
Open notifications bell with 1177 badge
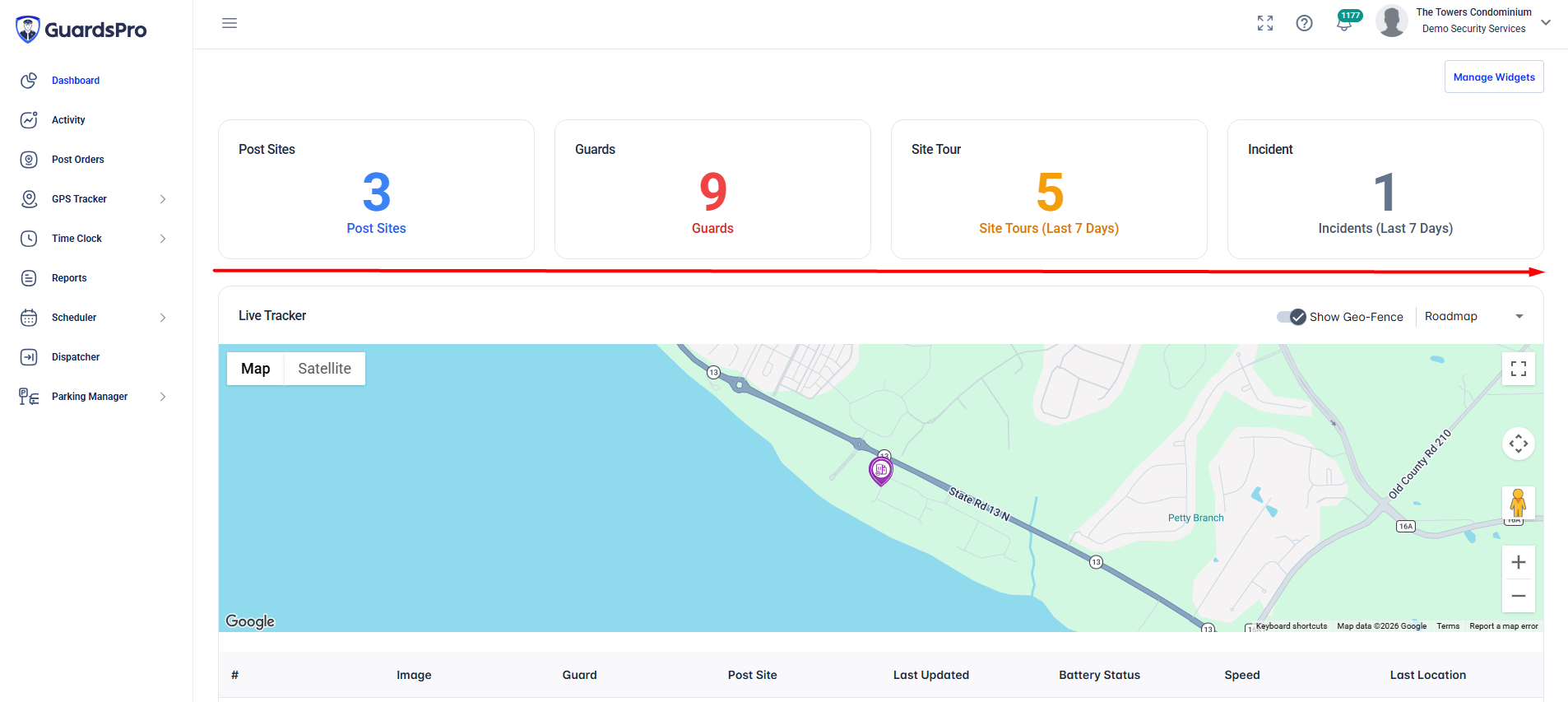pos(1345,22)
